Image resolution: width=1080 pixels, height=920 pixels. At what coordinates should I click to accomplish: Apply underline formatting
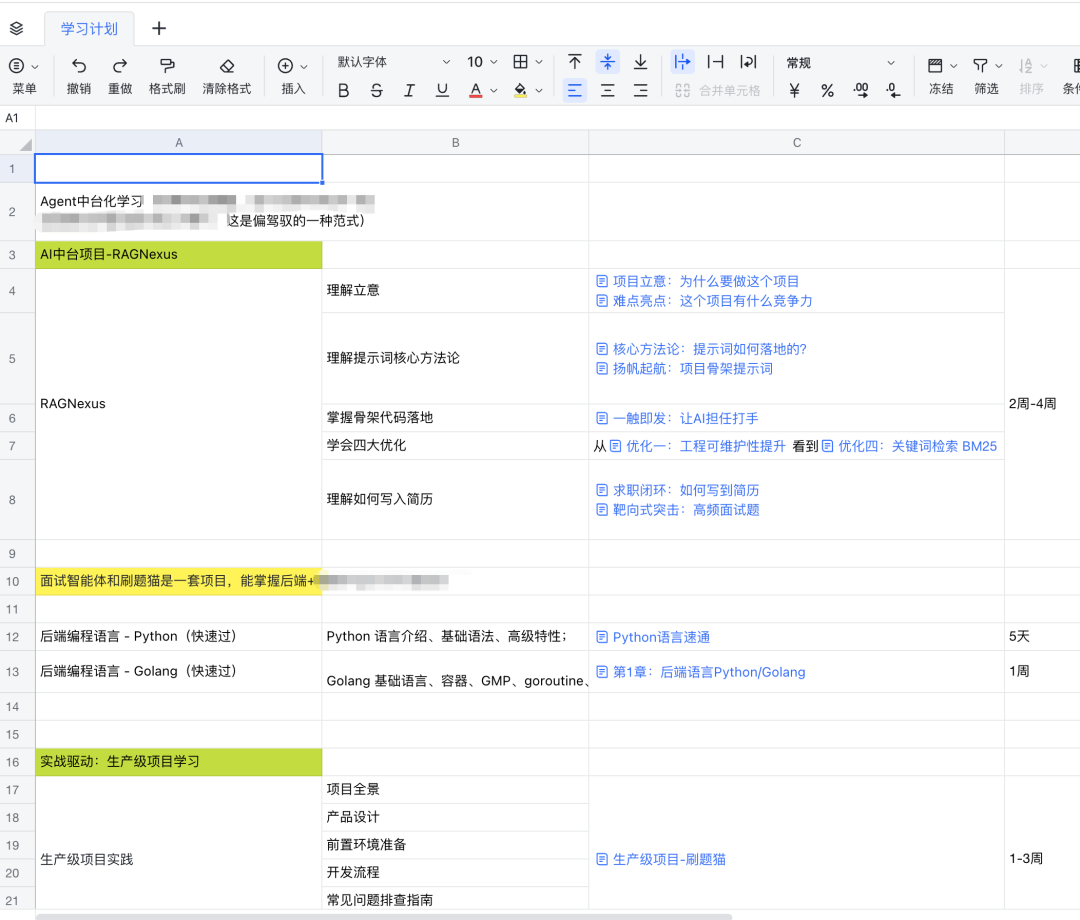[442, 90]
